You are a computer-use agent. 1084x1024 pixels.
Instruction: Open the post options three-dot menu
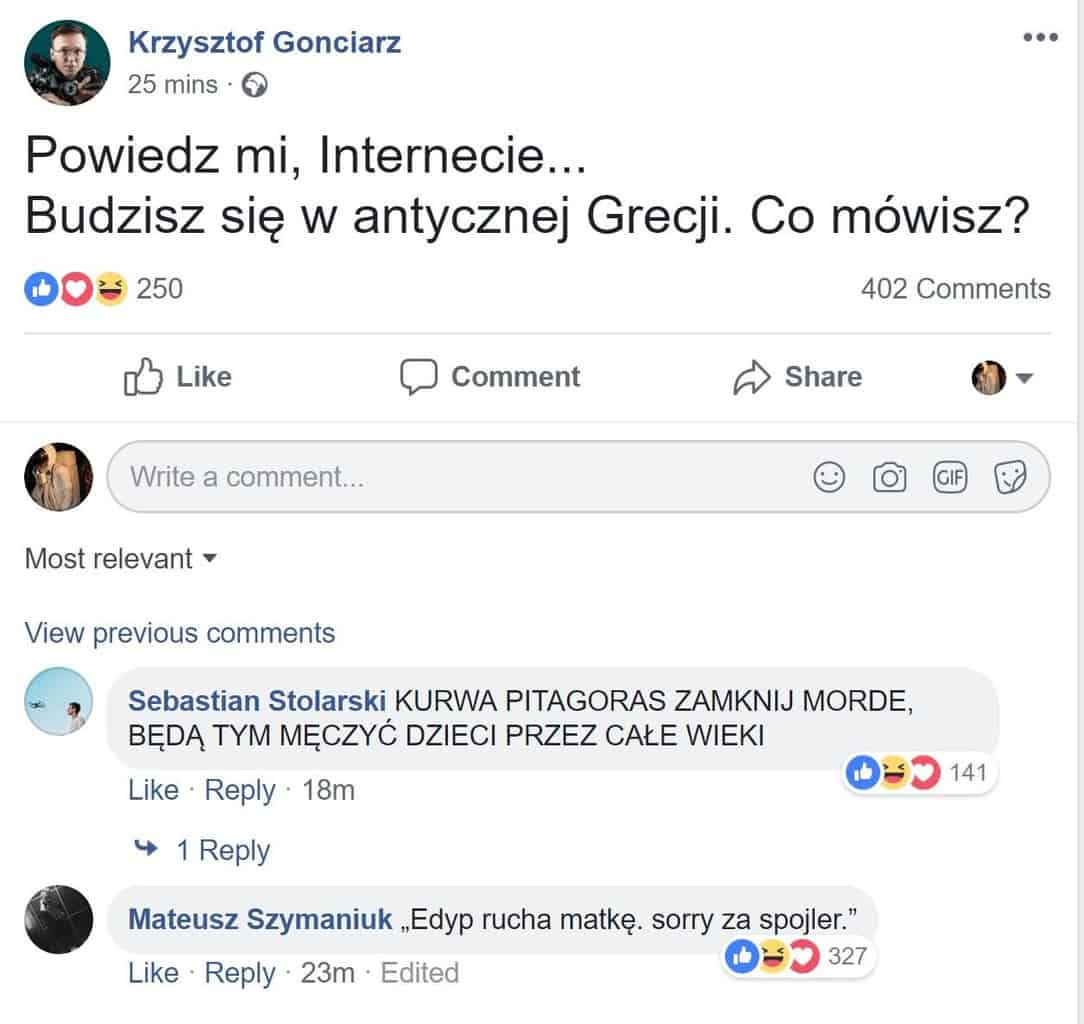[x=1040, y=38]
